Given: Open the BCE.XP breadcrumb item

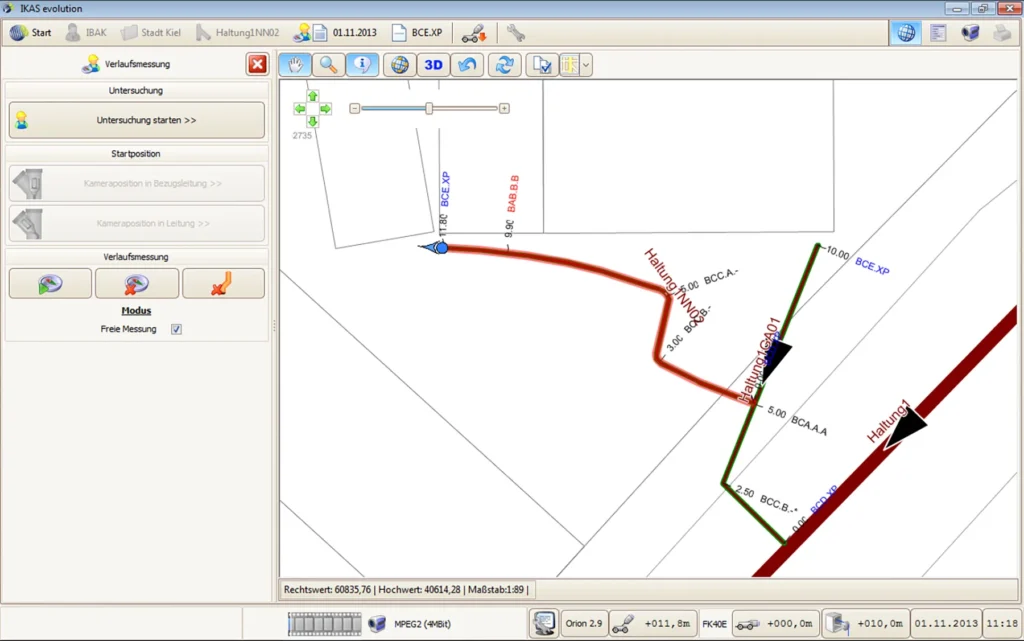Looking at the screenshot, I should [x=417, y=32].
